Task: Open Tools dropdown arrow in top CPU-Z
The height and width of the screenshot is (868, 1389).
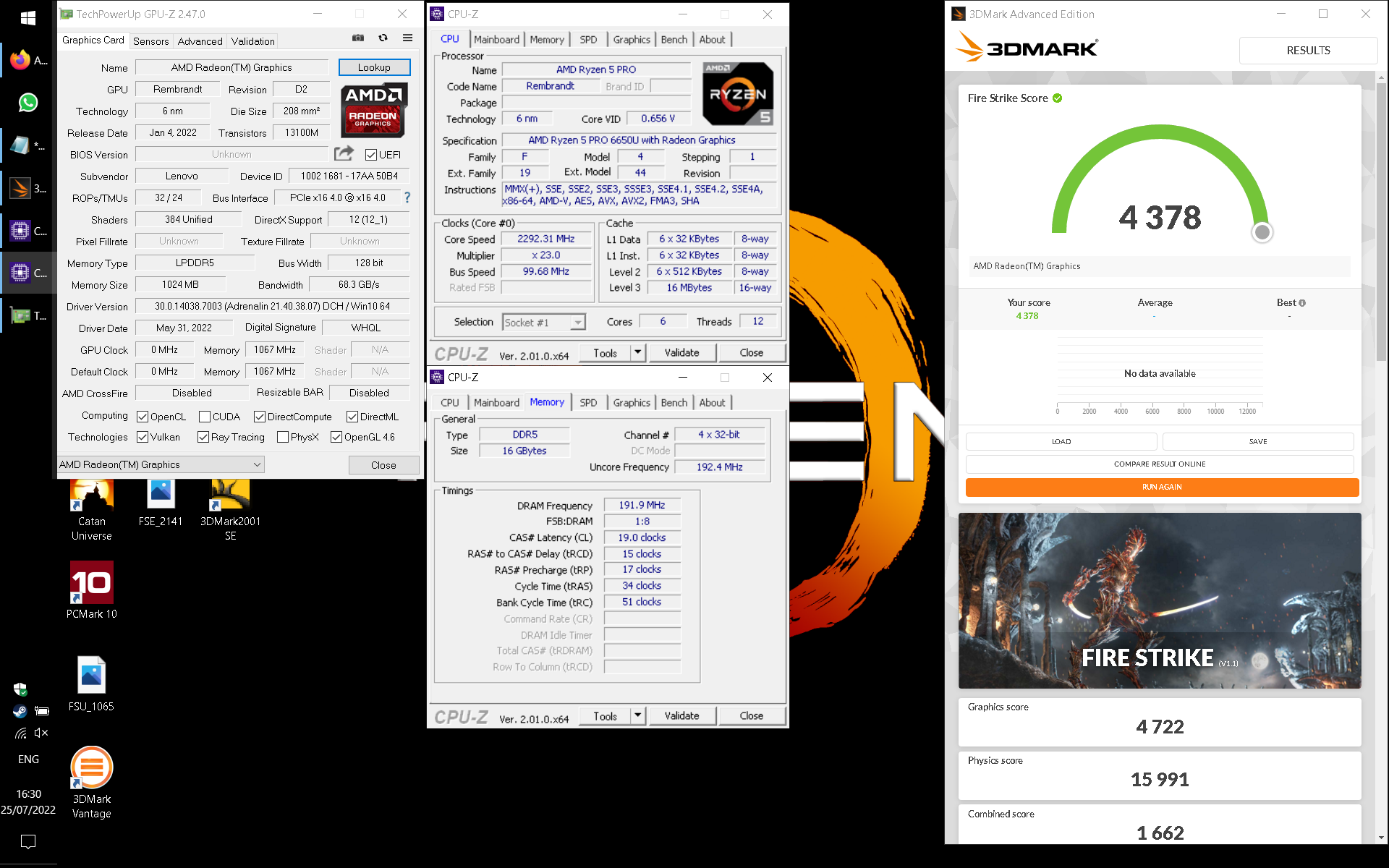Action: coord(637,352)
